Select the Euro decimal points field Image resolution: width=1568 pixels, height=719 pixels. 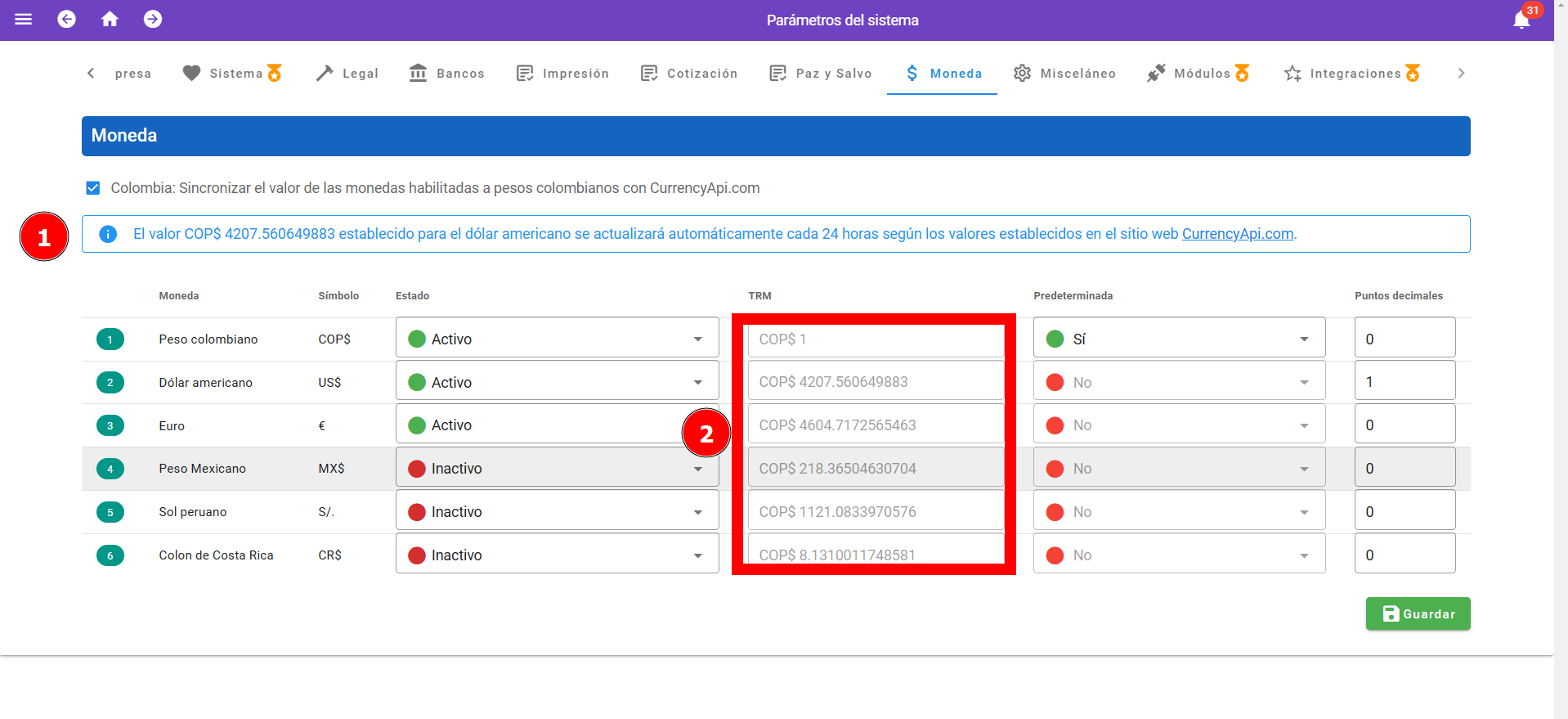(1404, 425)
